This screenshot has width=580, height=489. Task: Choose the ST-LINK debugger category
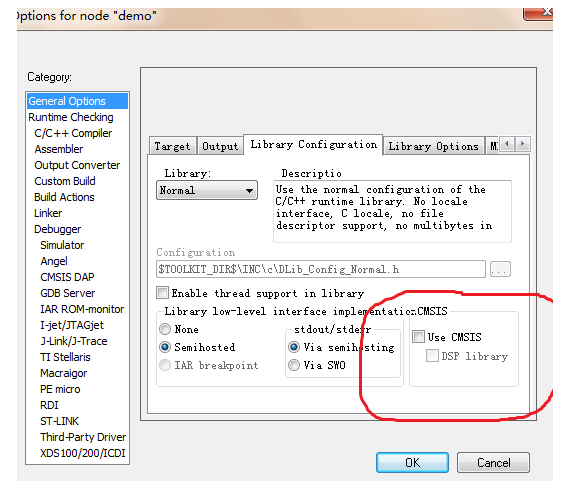pos(59,421)
